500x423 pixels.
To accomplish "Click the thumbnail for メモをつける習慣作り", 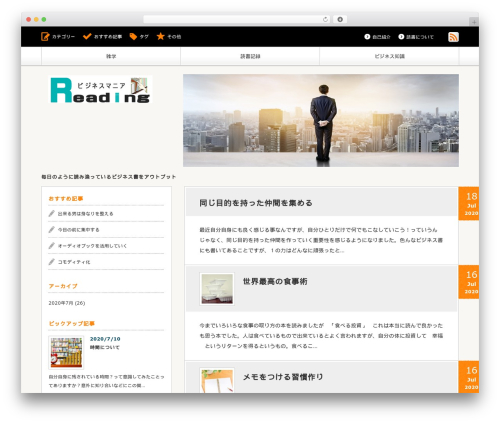I will [217, 380].
